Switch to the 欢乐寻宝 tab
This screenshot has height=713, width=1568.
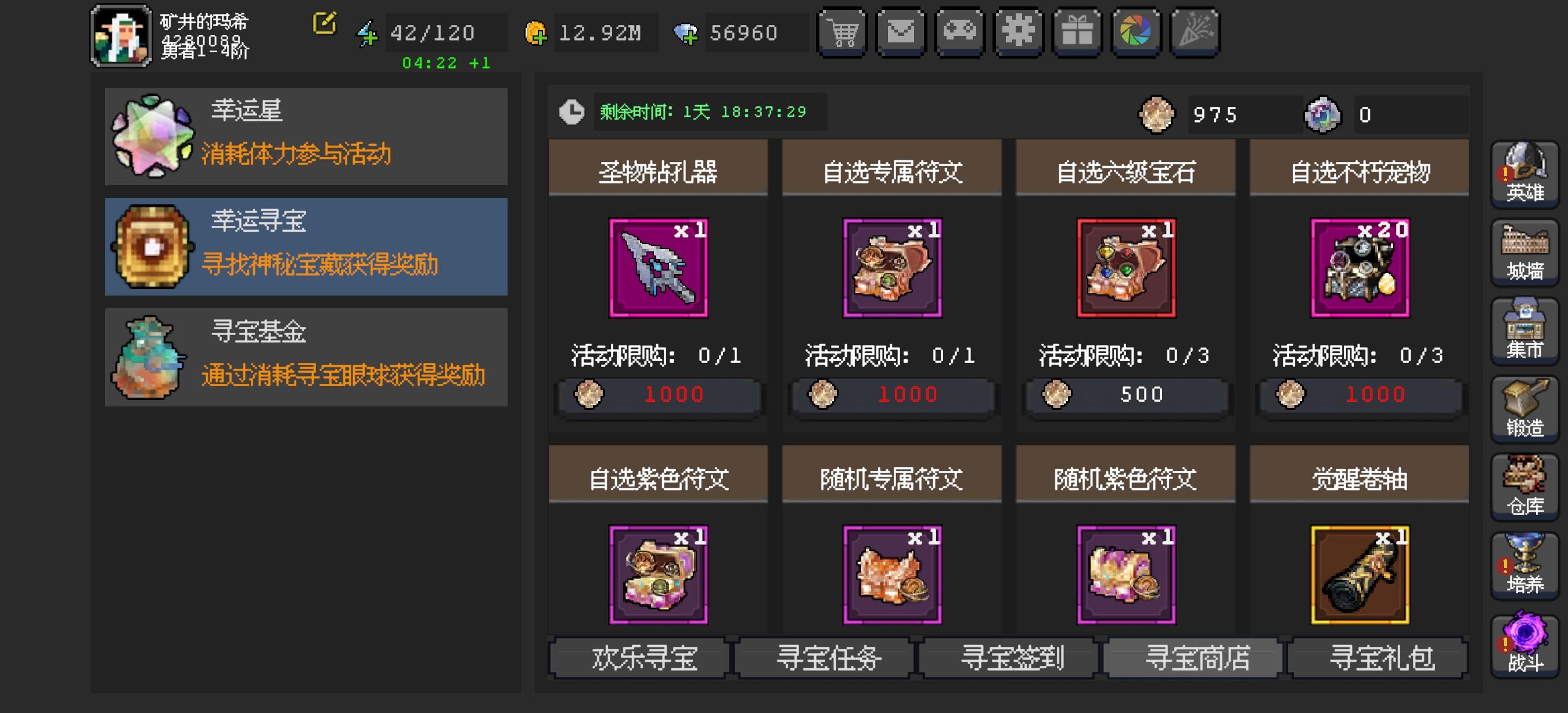pyautogui.click(x=643, y=658)
